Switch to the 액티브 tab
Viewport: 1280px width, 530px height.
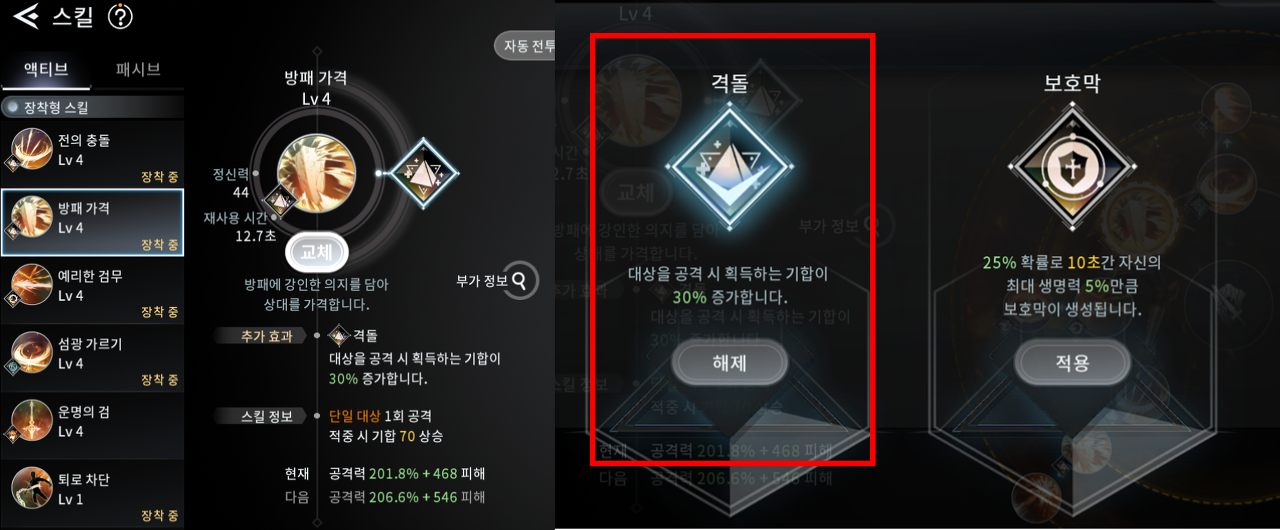(x=46, y=69)
